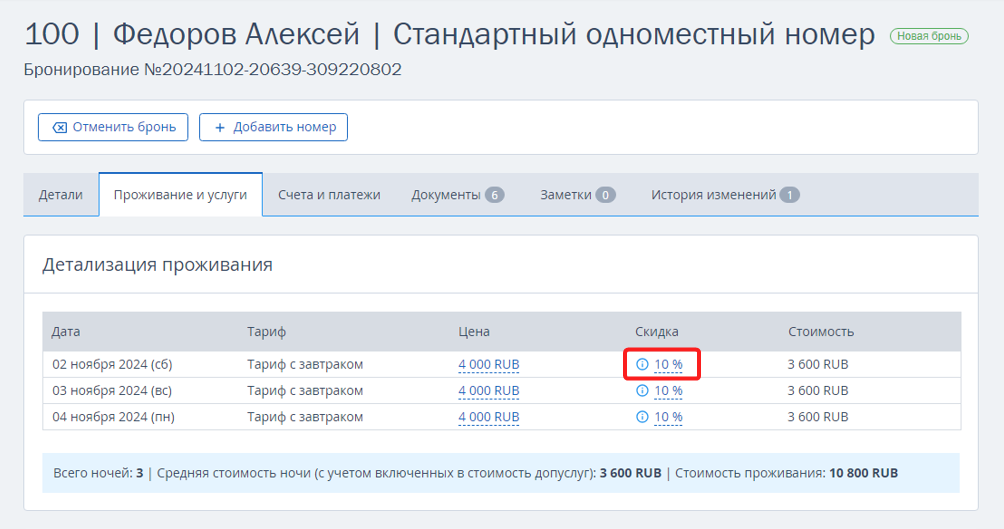Edit the 4 000 RUB price for 02 ноября
Screen dimensions: 1004x529
[x=489, y=364]
